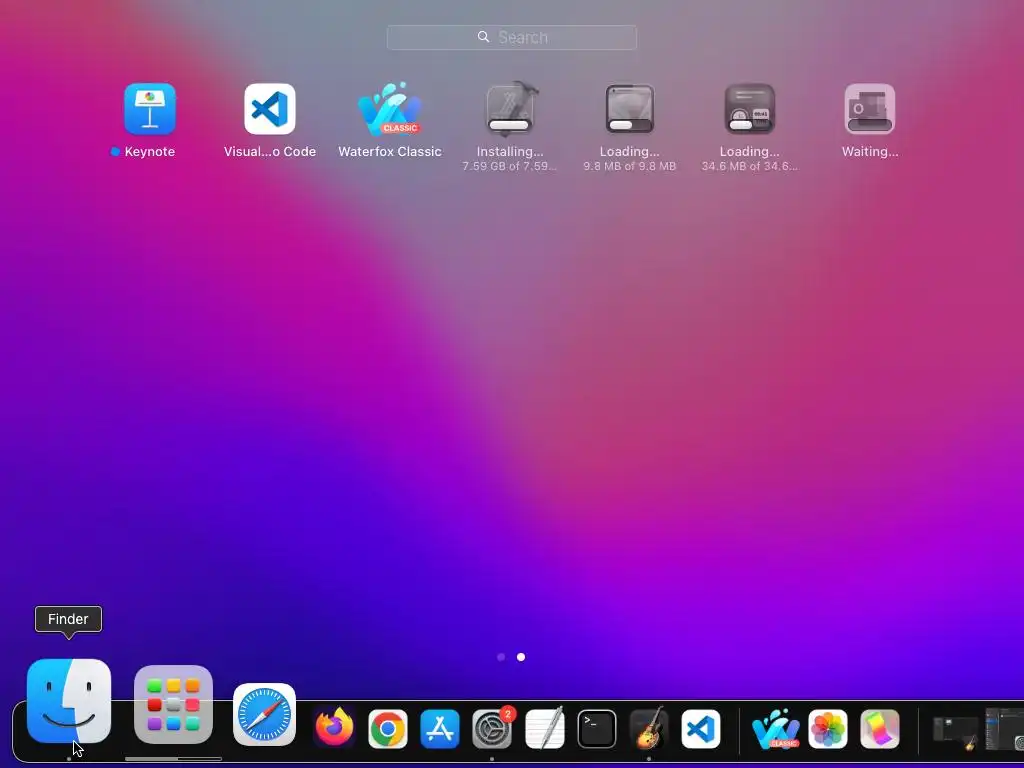
Task: Click the "7.59 GB of 7.59..." install size text
Action: tap(509, 166)
